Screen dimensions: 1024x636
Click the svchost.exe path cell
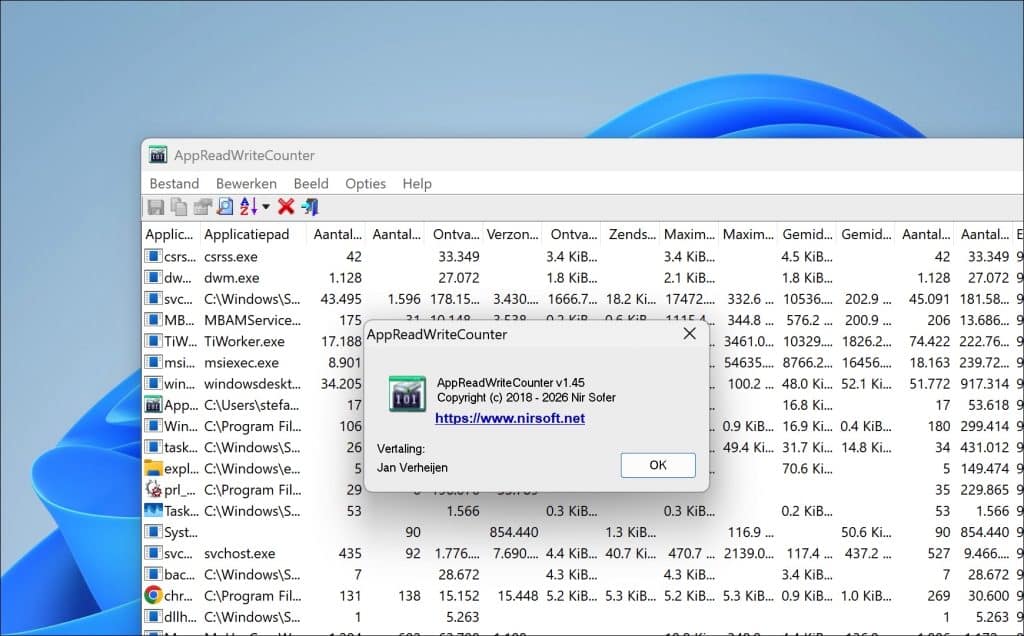(239, 553)
